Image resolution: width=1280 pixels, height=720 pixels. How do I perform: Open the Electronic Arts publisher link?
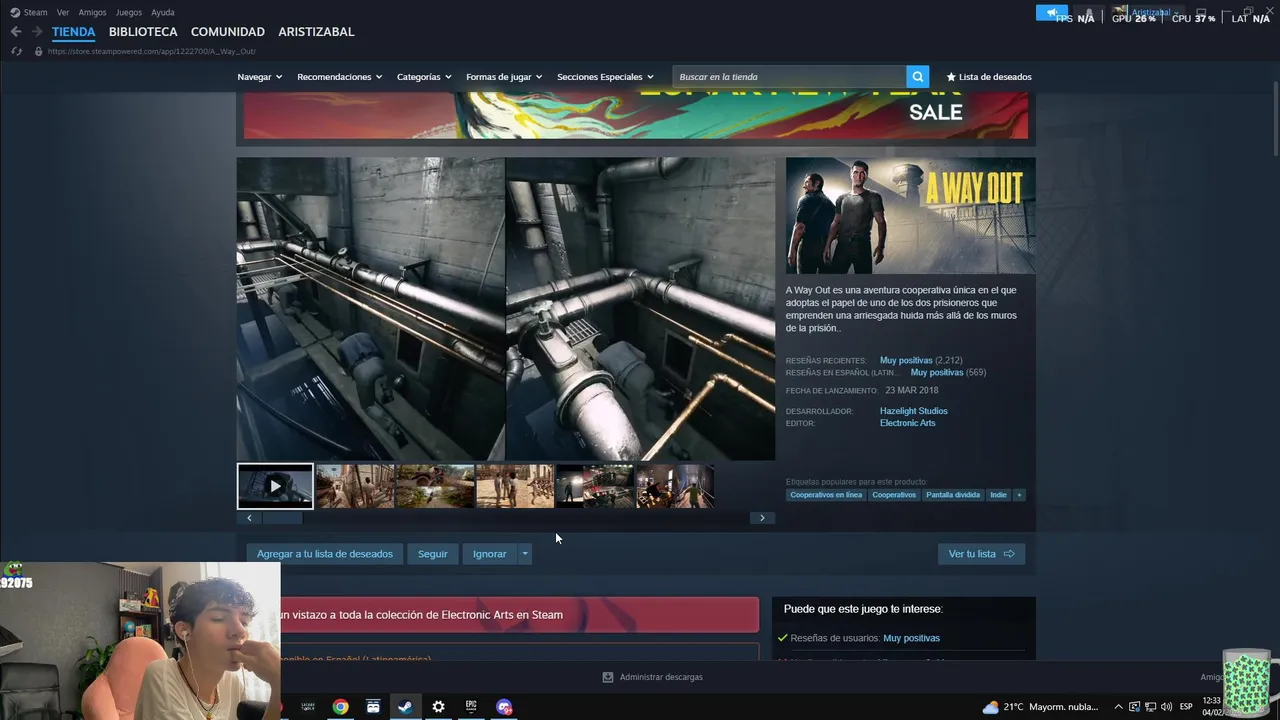(908, 423)
